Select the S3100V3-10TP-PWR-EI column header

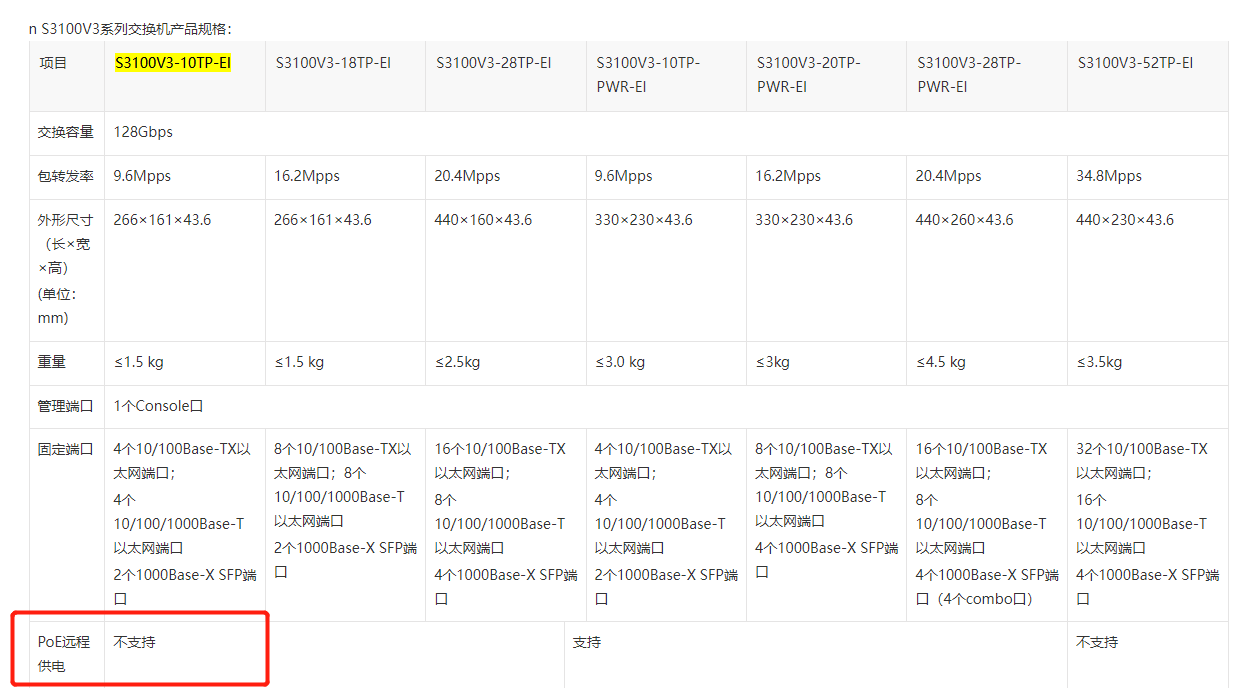[x=648, y=74]
